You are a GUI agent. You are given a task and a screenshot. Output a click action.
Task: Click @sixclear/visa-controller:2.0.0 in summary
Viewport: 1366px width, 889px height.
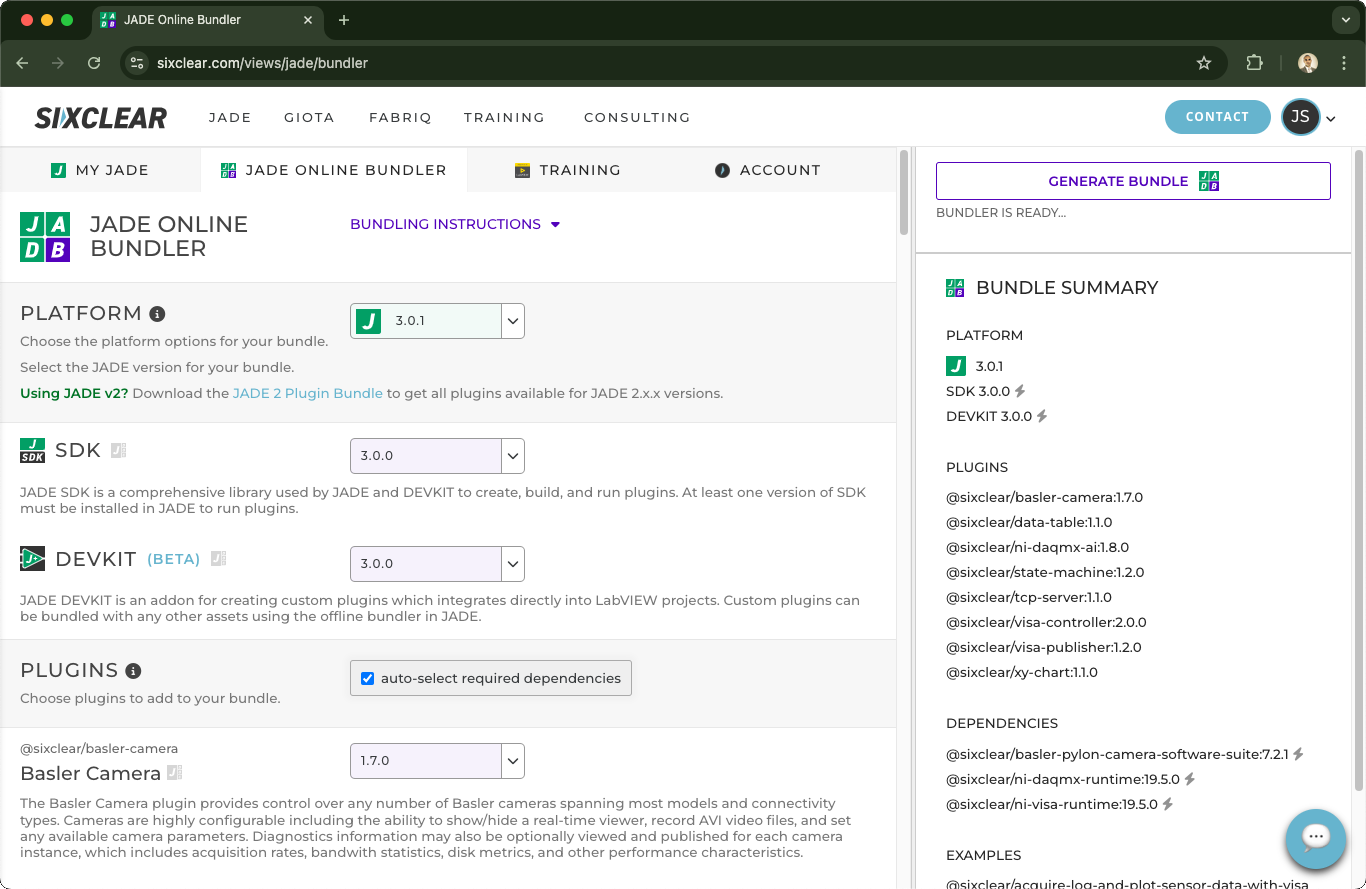[1046, 622]
